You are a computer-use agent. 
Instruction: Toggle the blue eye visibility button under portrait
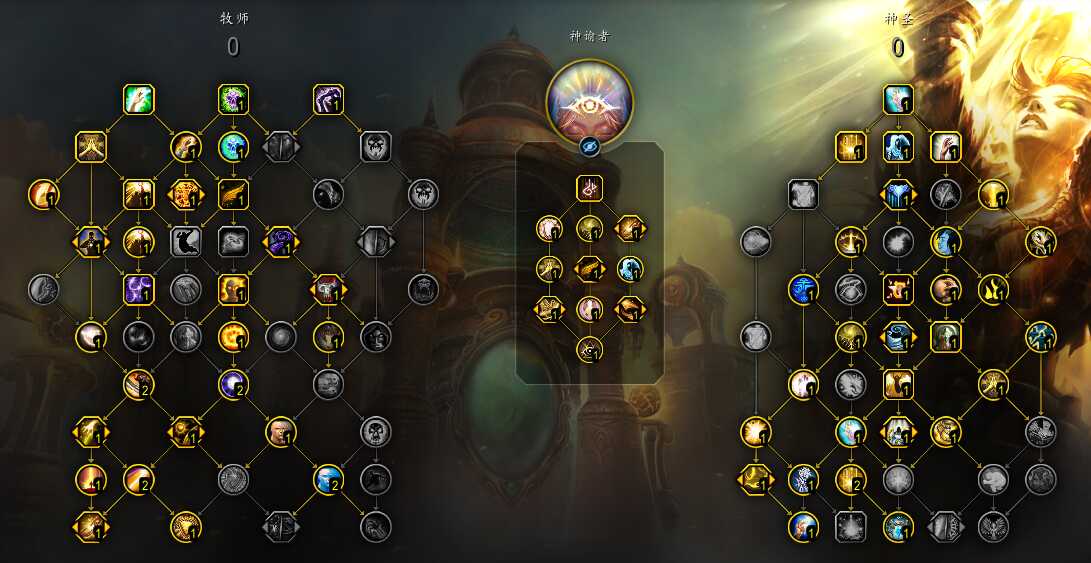point(589,147)
